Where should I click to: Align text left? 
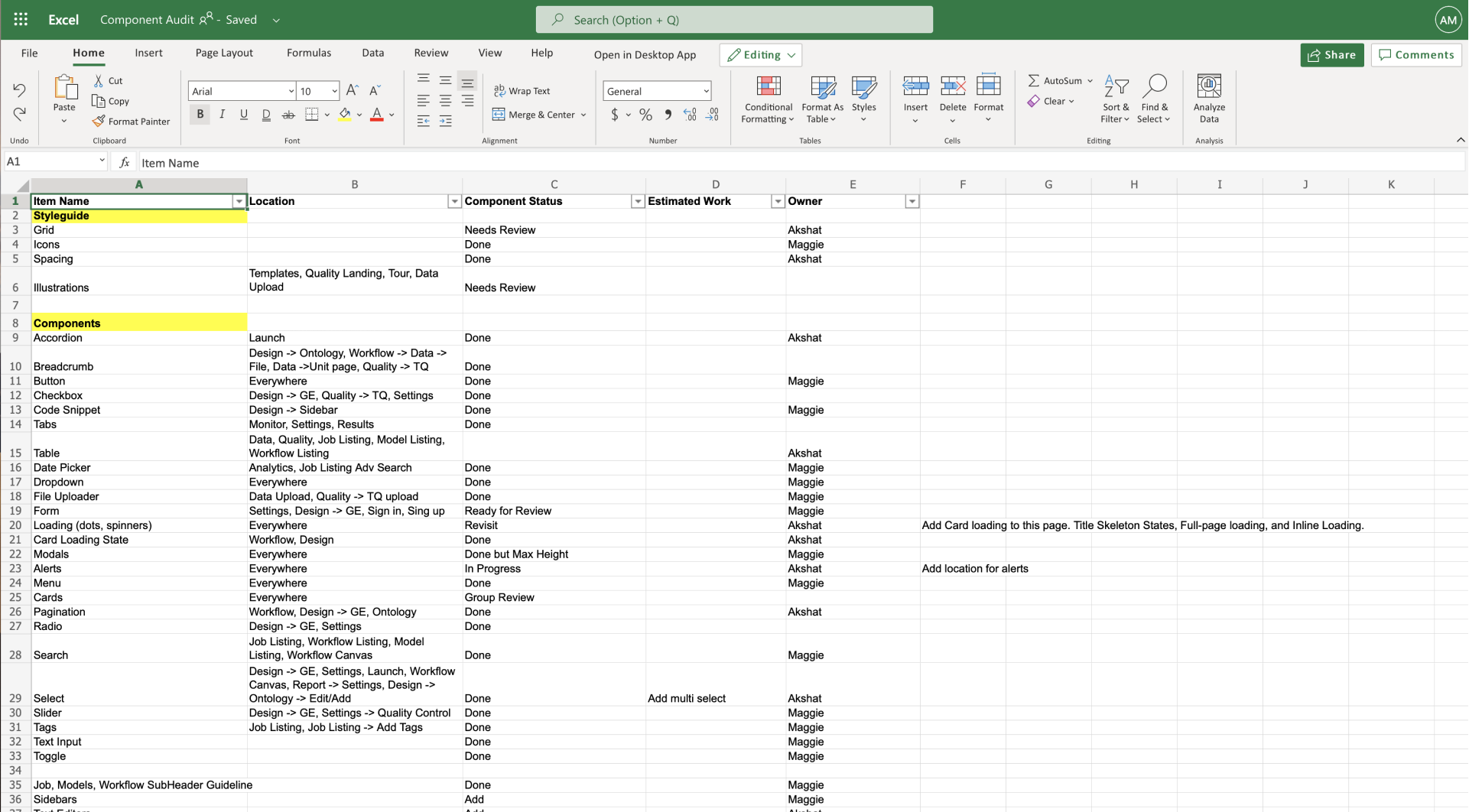[x=423, y=100]
